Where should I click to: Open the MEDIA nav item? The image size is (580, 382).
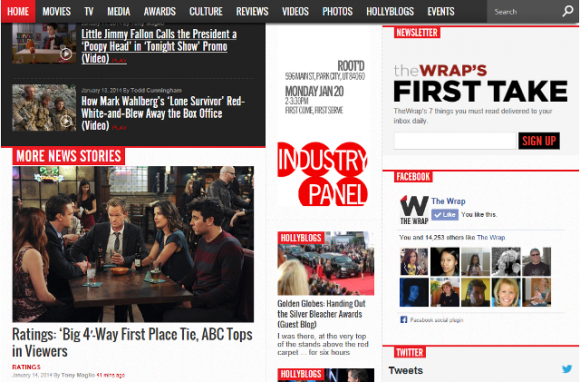[x=119, y=11]
